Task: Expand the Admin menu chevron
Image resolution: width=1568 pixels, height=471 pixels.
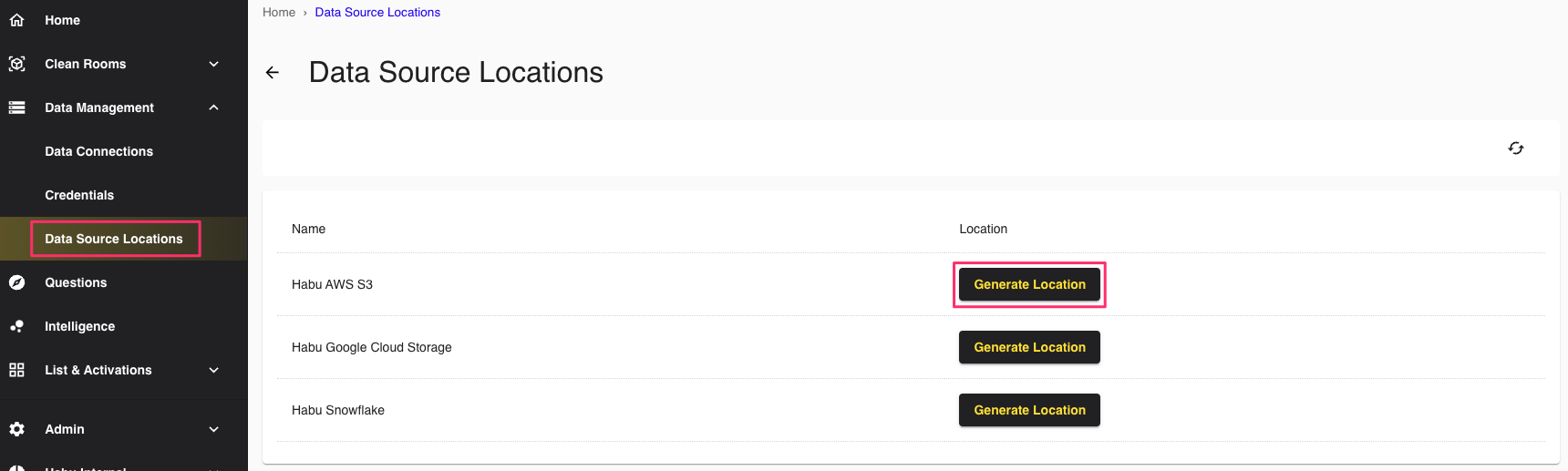Action: 214,429
